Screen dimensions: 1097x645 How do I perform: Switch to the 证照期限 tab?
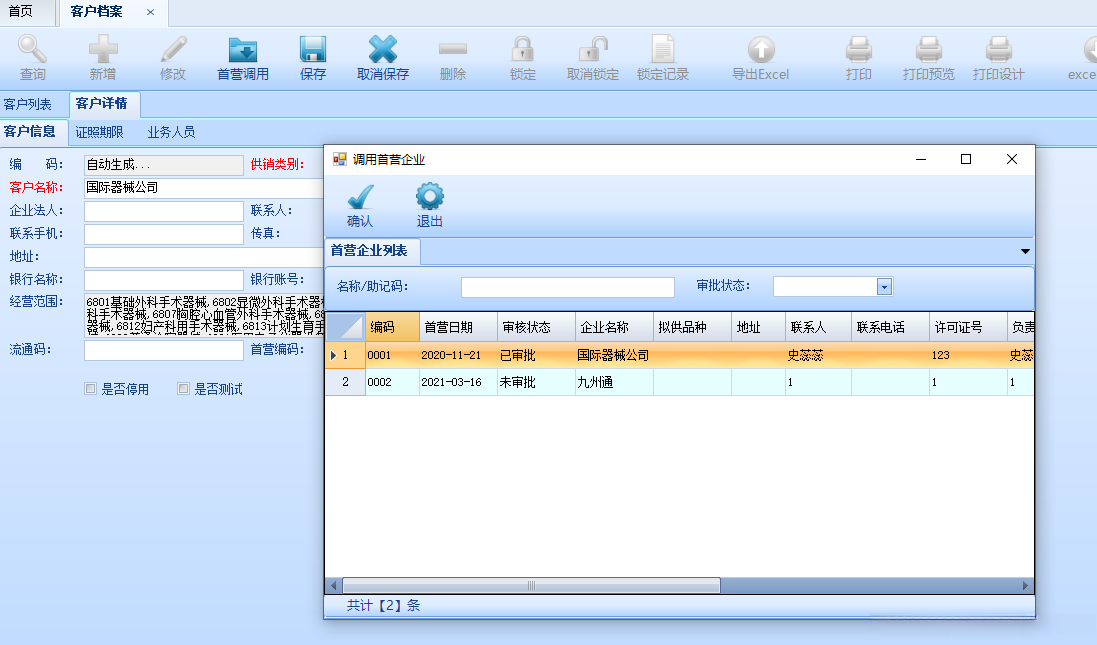coord(99,132)
